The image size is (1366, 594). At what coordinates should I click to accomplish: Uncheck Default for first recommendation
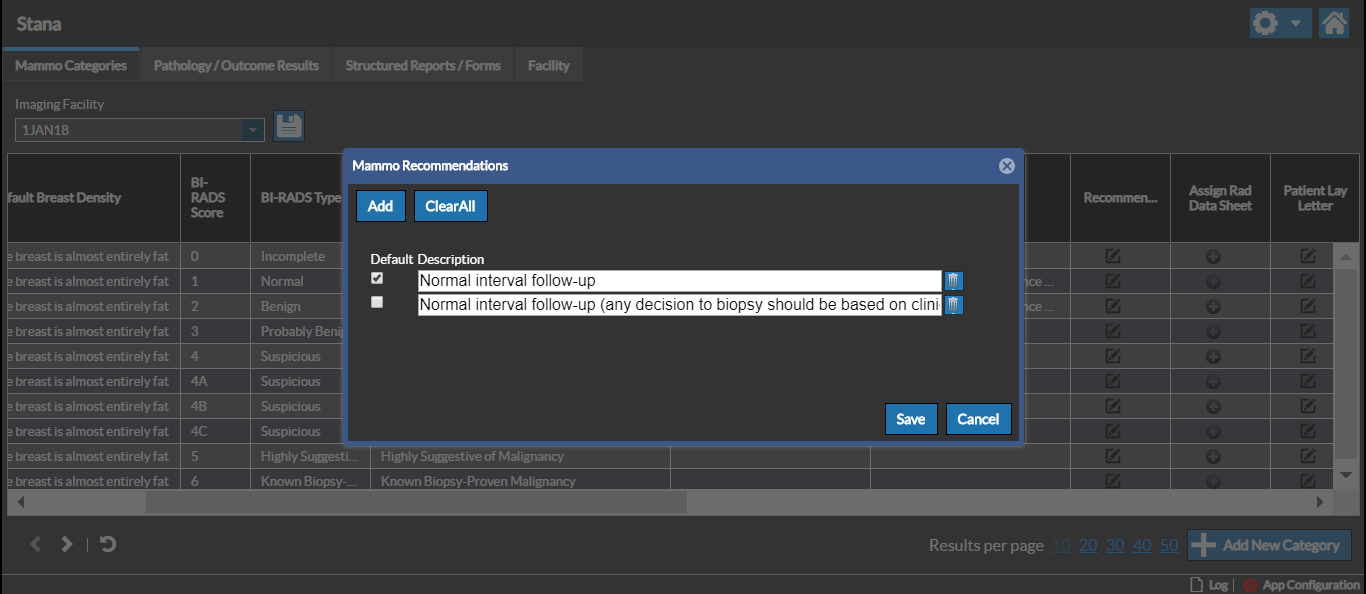(x=377, y=278)
